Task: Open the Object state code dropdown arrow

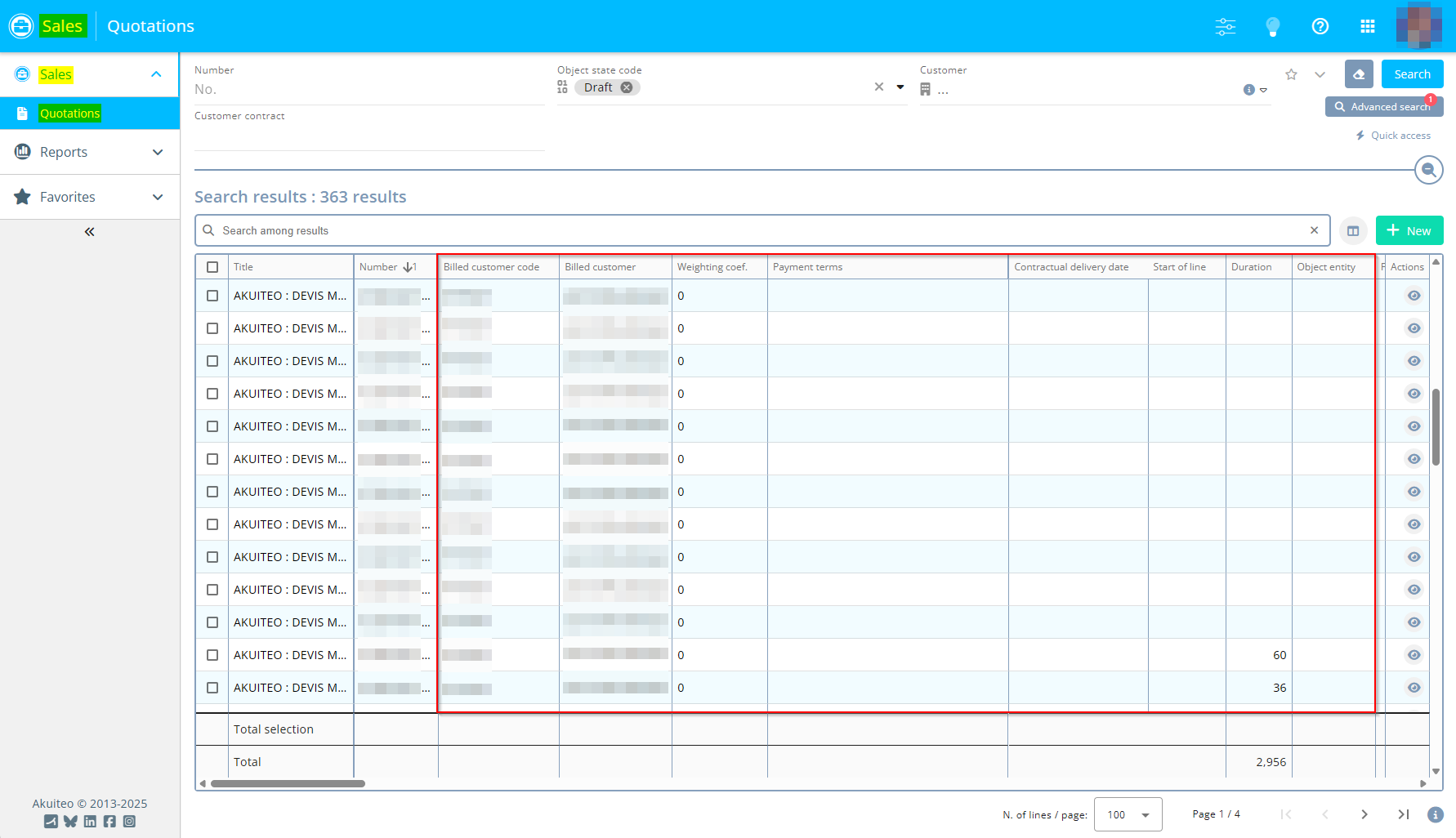Action: pyautogui.click(x=900, y=87)
